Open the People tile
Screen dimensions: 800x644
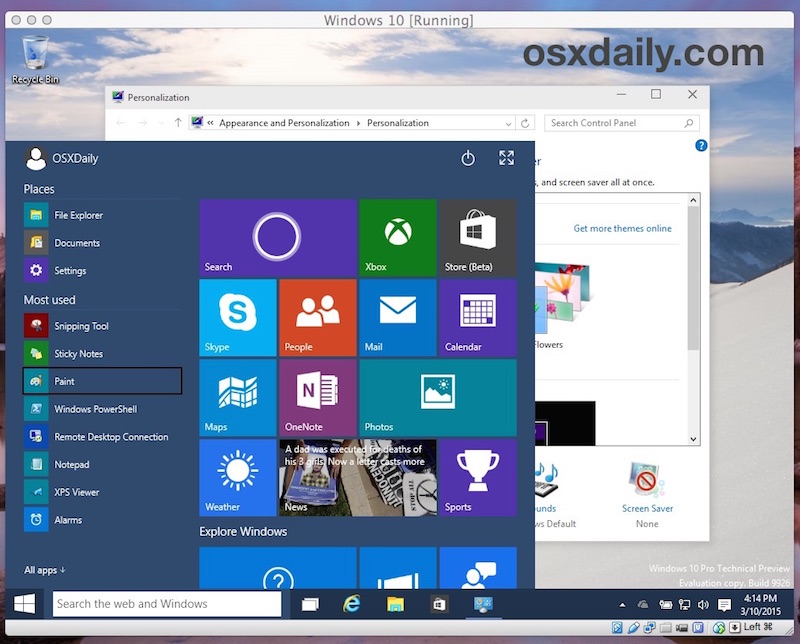(x=318, y=317)
